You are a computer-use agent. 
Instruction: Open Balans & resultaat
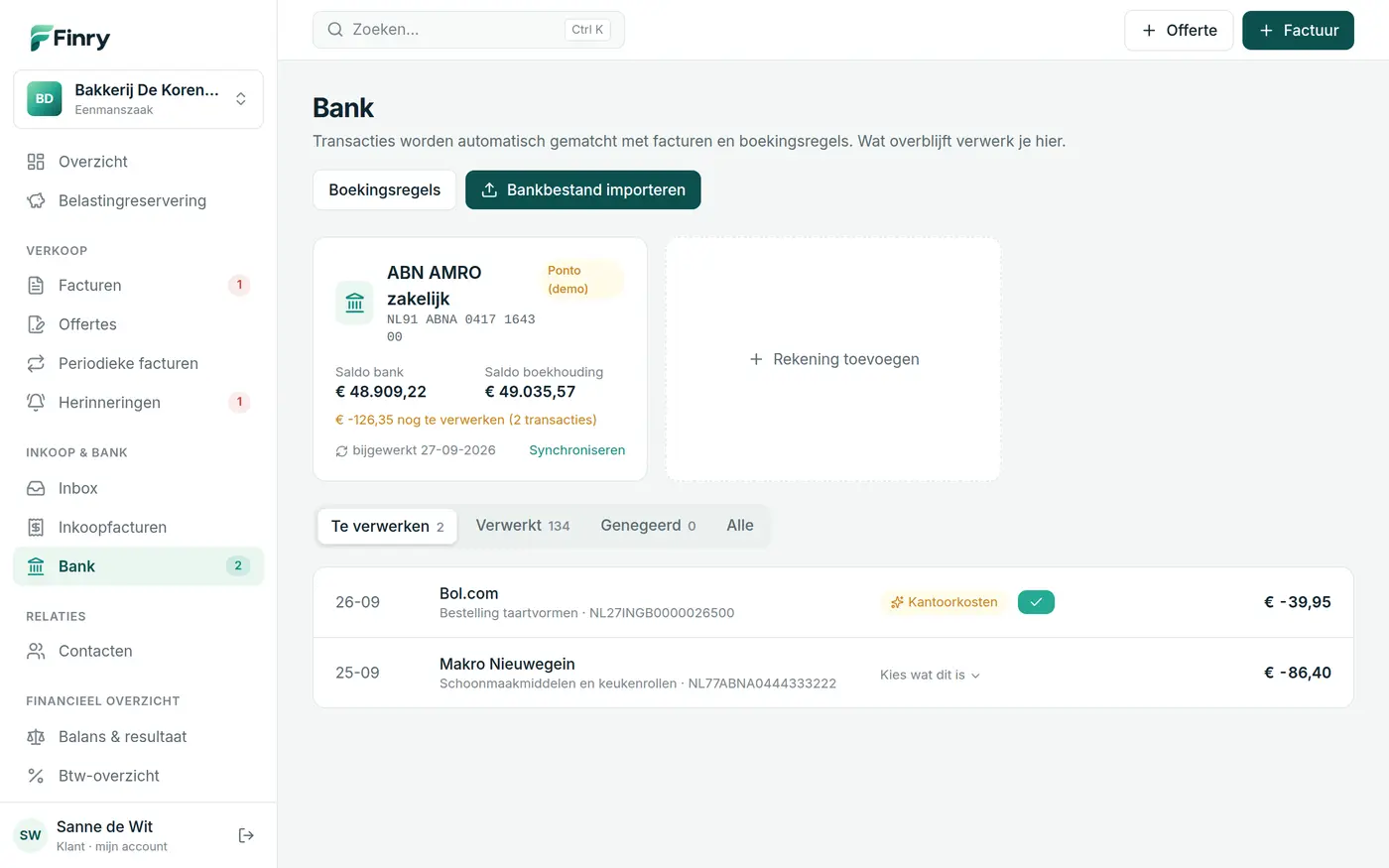point(138,736)
